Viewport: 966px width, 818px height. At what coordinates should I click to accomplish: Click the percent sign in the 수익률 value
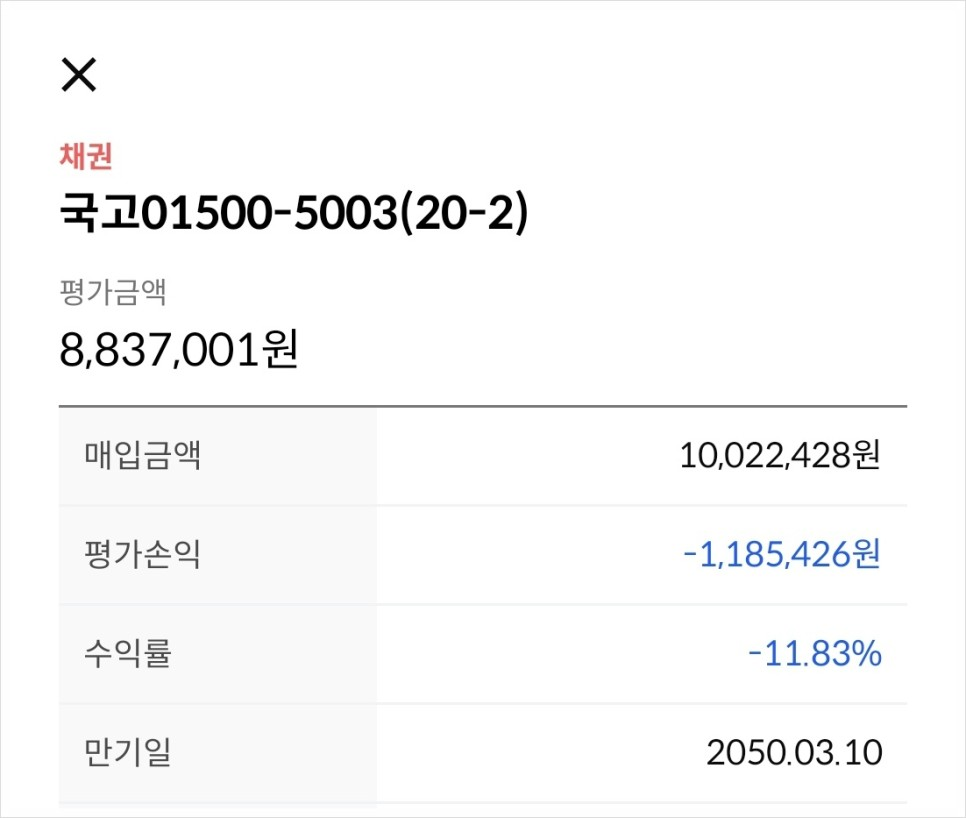tap(866, 654)
